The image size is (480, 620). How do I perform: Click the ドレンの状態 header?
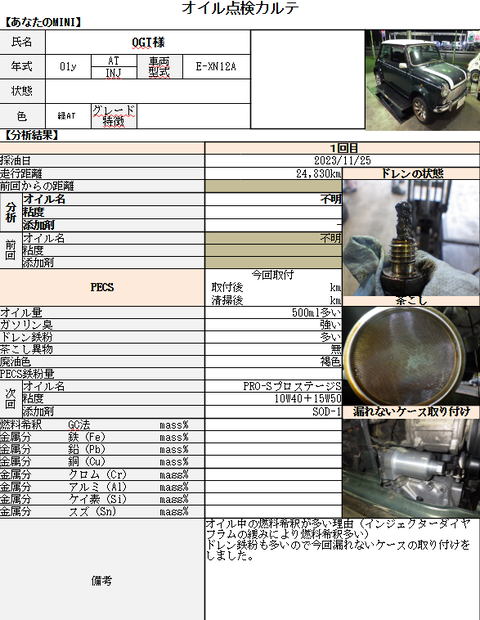(x=411, y=173)
